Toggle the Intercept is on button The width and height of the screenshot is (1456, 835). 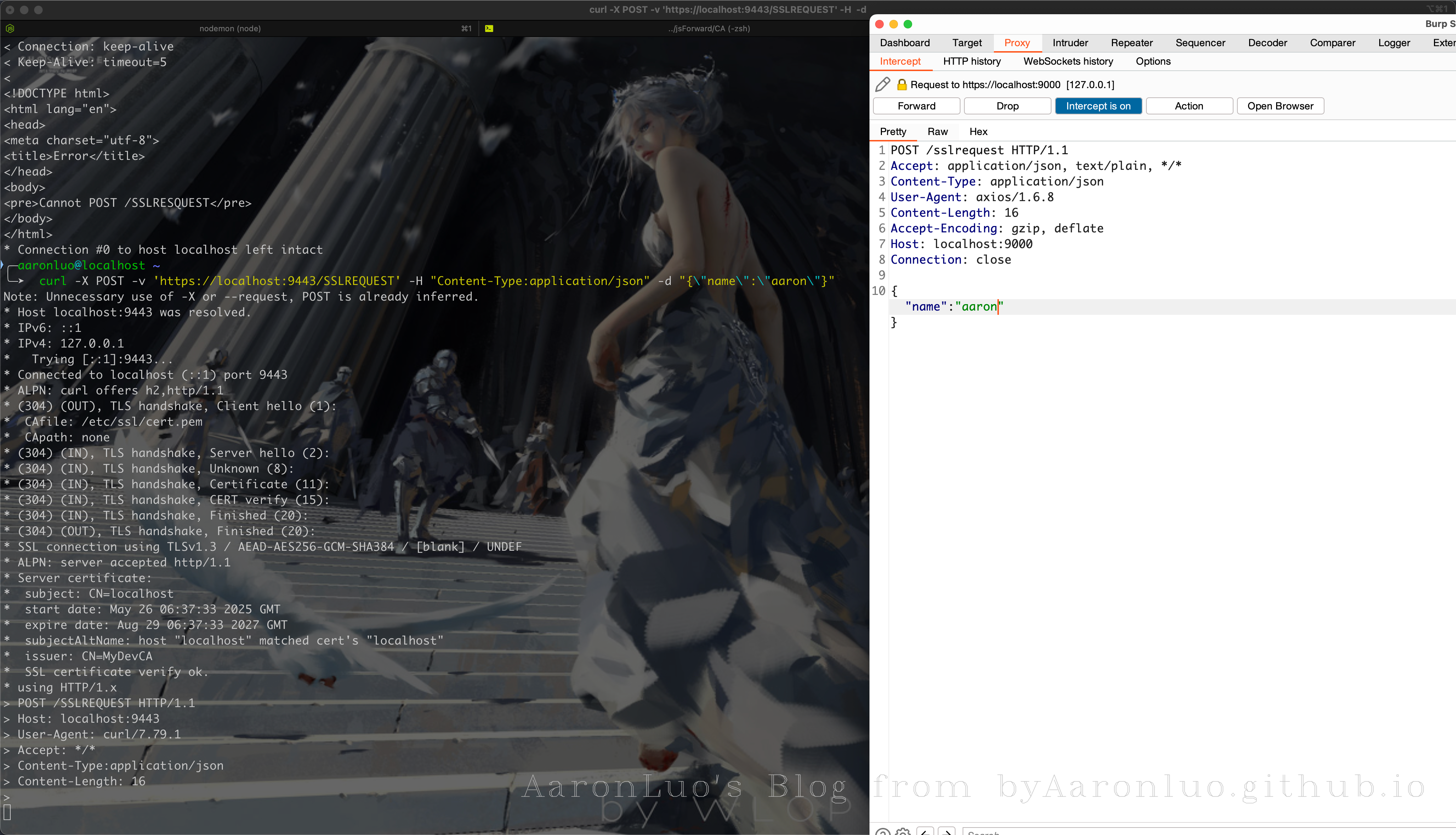pyautogui.click(x=1098, y=106)
